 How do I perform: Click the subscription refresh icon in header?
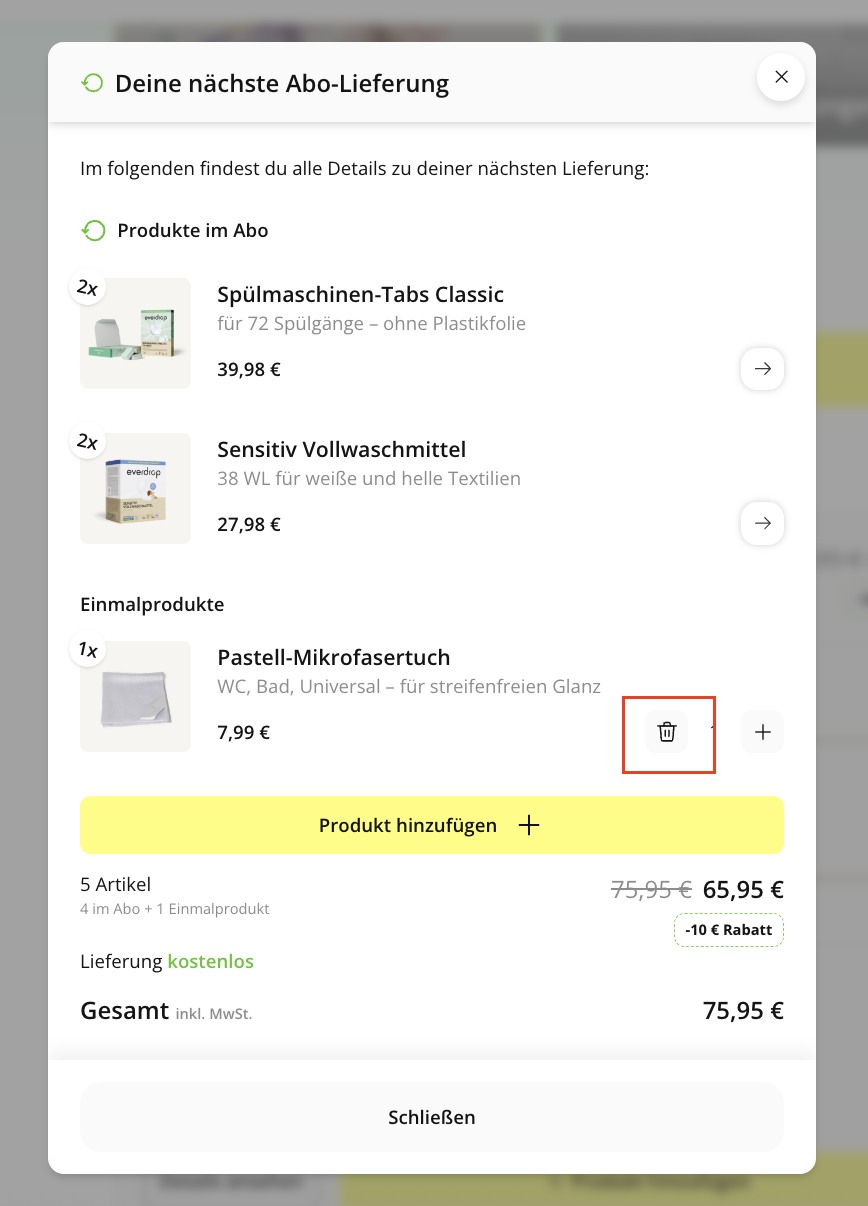tap(92, 83)
